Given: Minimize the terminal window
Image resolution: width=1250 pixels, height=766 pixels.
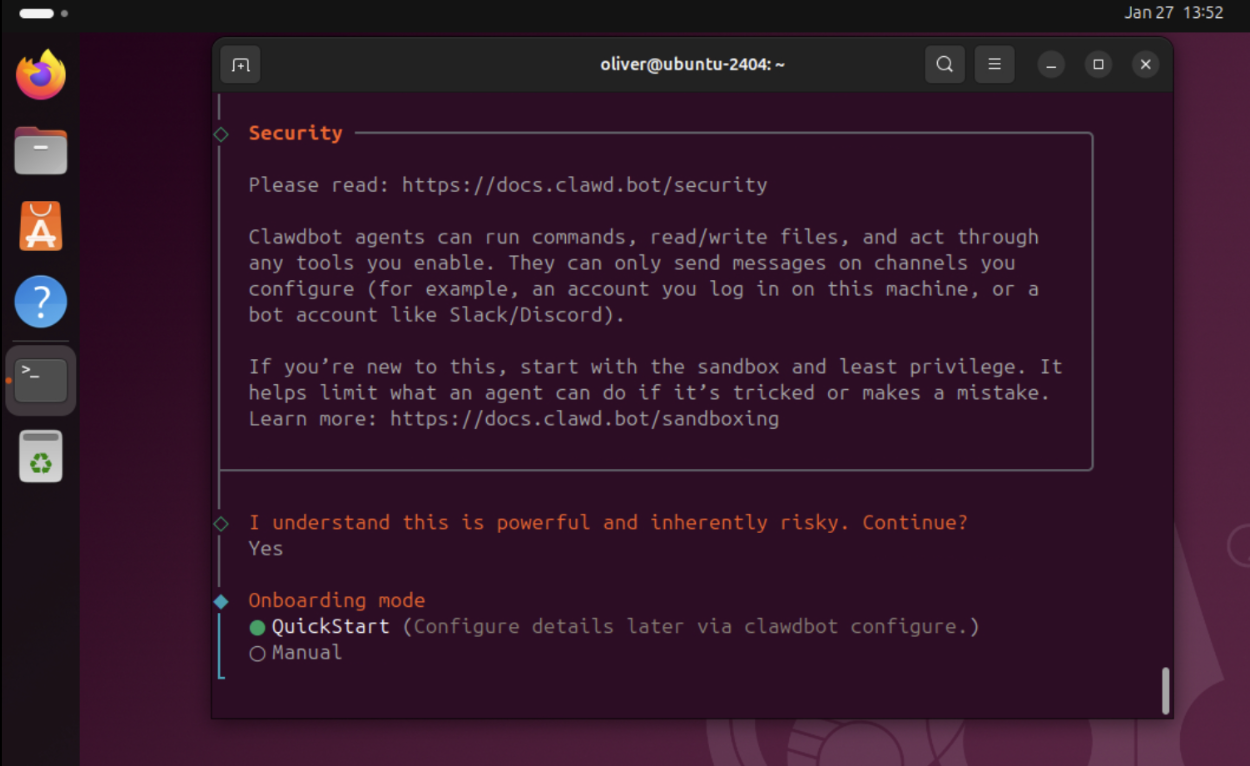Looking at the screenshot, I should 1050,65.
